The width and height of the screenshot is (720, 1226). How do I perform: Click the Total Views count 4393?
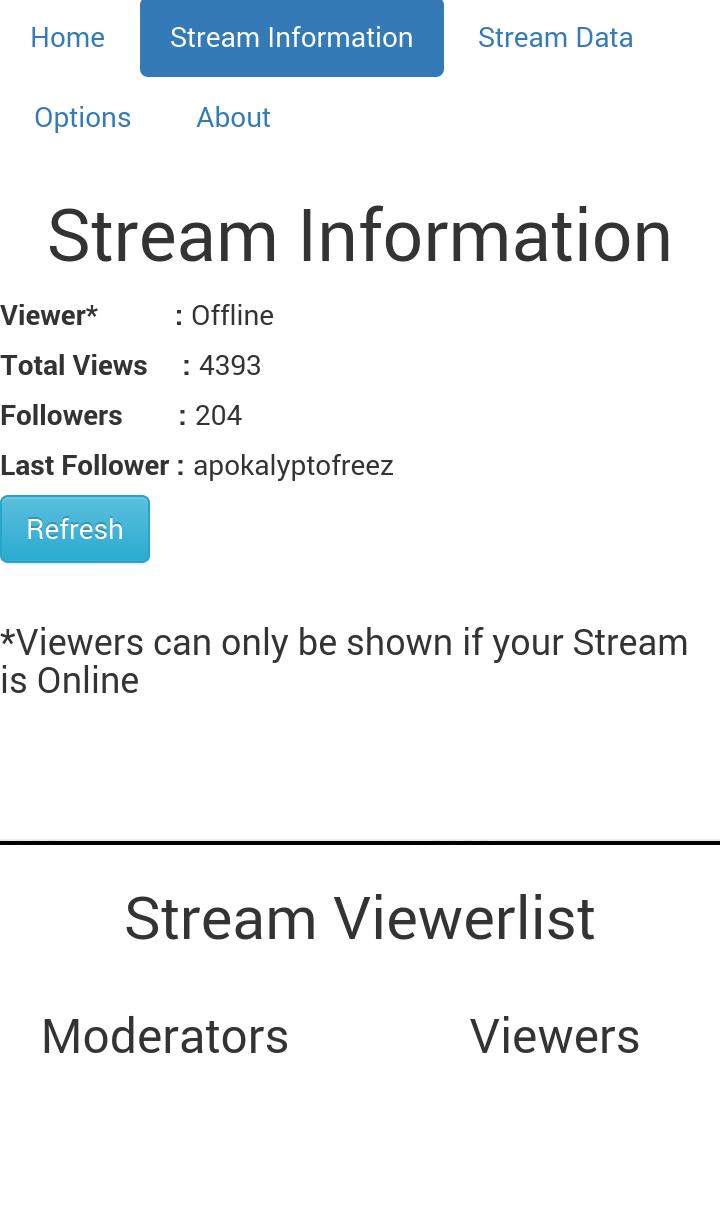[230, 366]
